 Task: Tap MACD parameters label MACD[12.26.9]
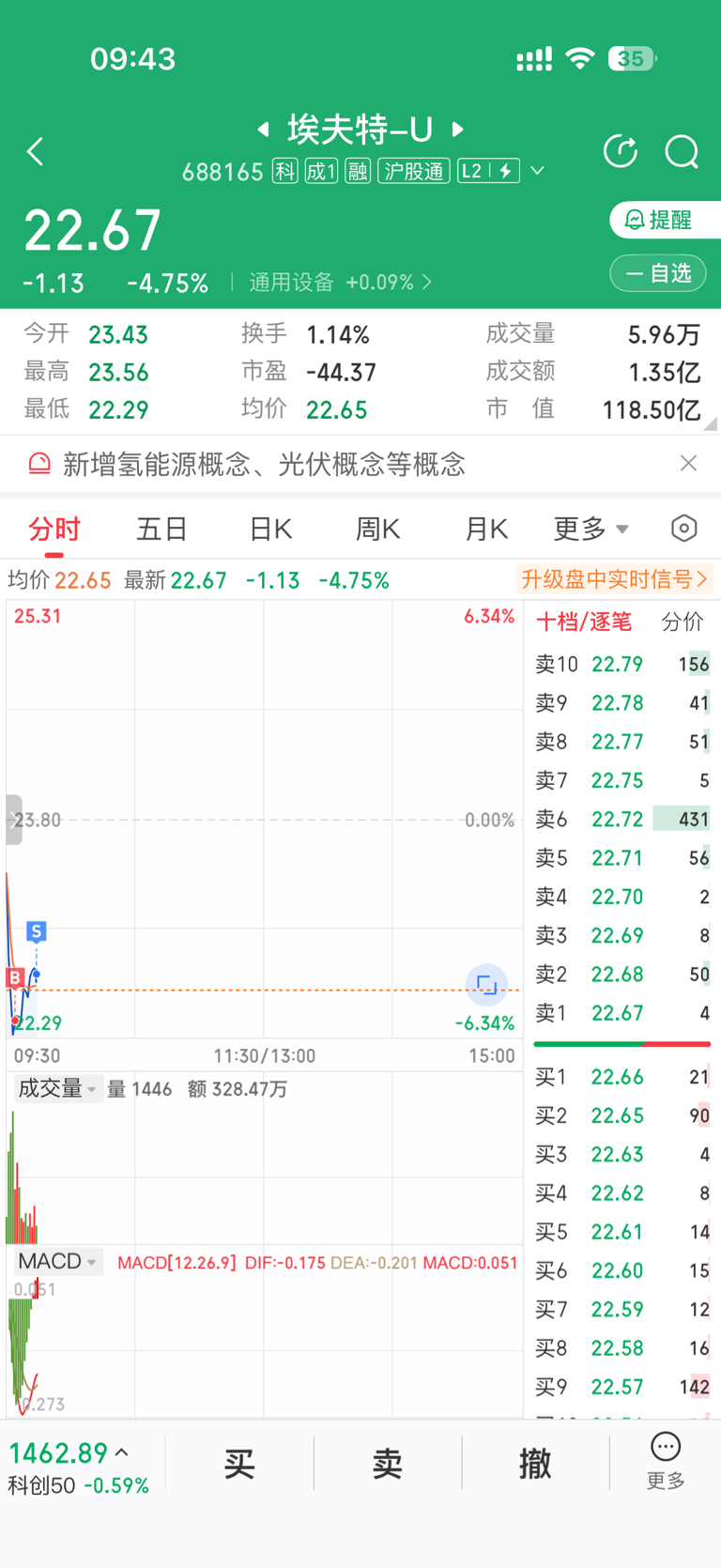click(x=176, y=1263)
